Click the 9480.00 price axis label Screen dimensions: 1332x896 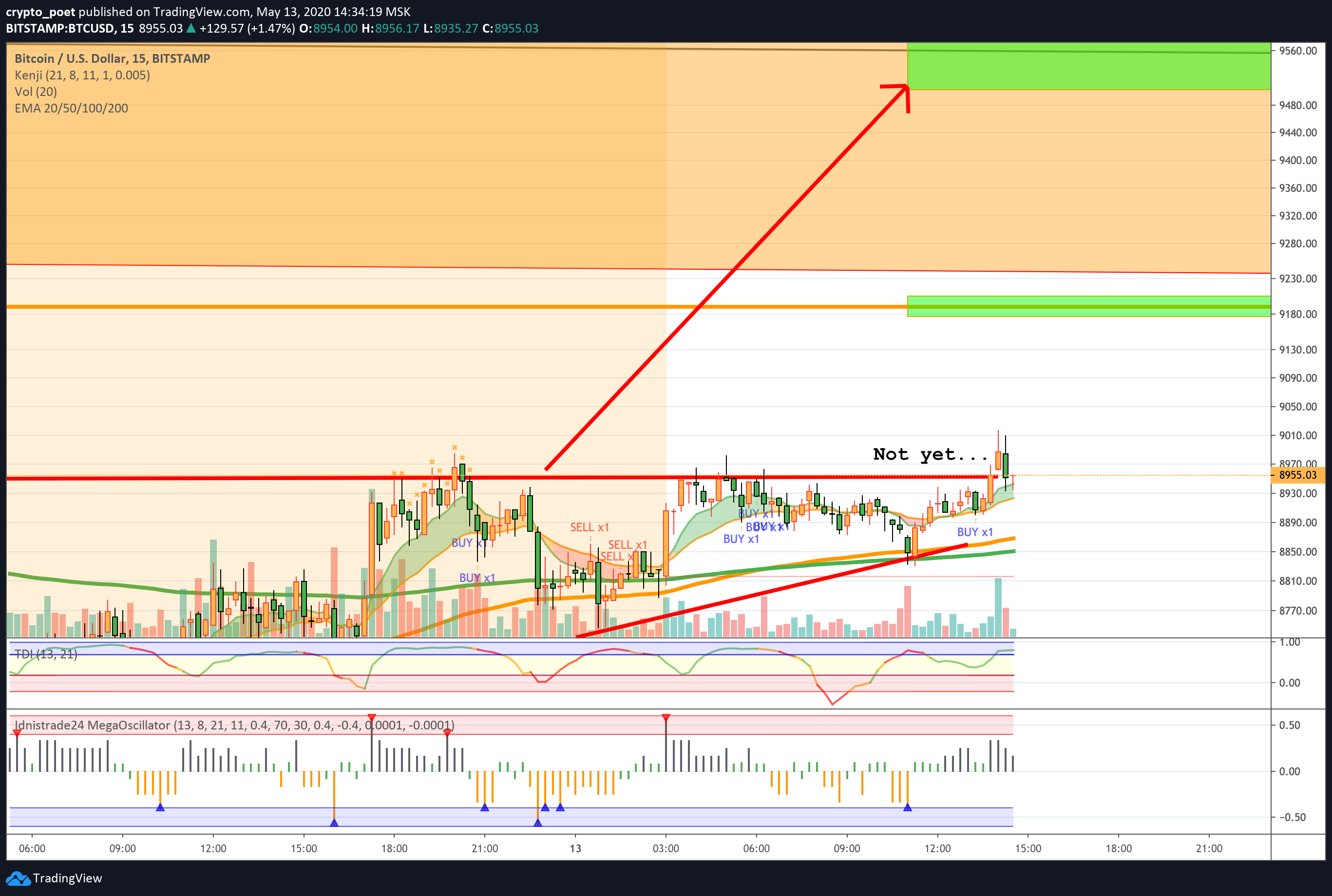point(1298,105)
